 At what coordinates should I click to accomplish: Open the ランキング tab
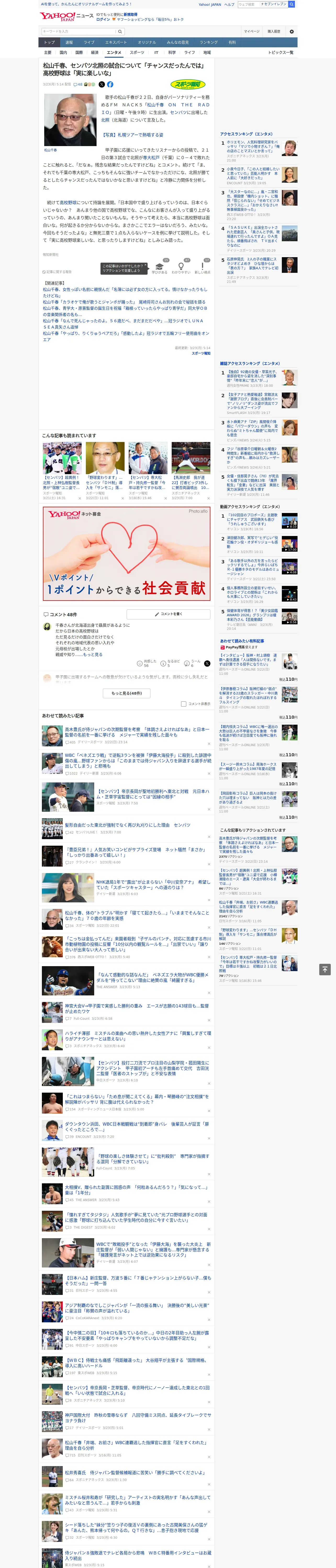pos(209,42)
